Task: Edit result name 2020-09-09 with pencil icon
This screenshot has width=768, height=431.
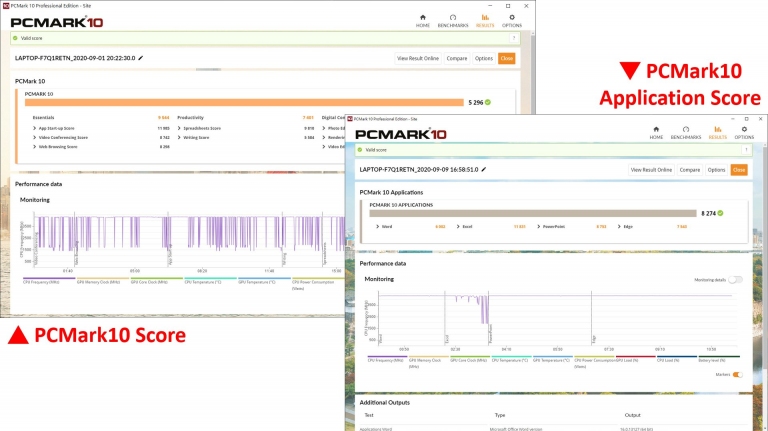Action: point(483,169)
